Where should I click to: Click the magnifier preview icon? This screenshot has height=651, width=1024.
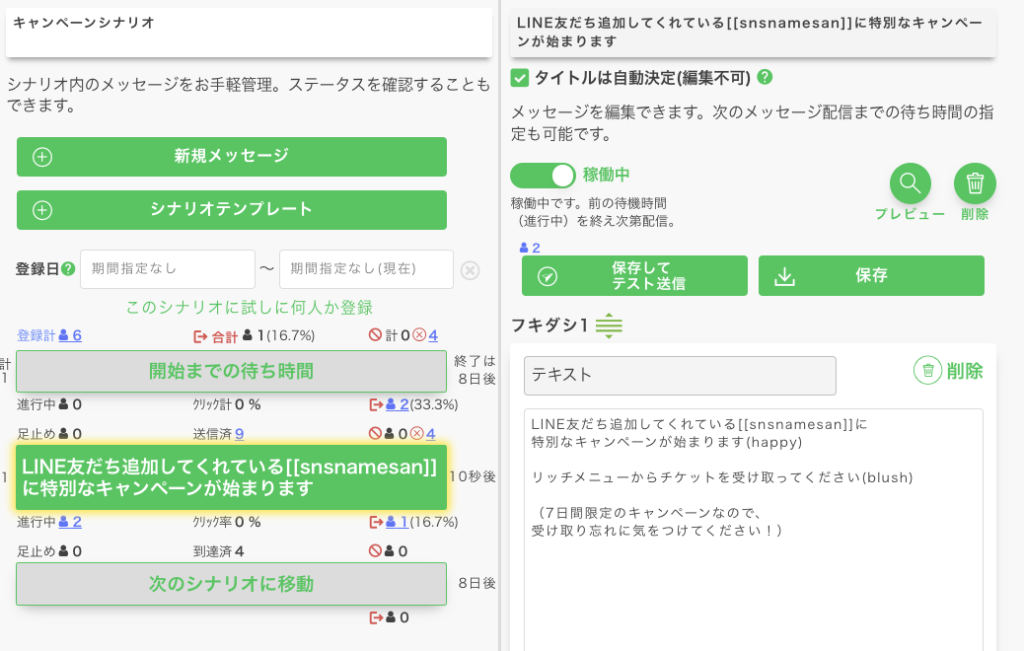point(910,184)
